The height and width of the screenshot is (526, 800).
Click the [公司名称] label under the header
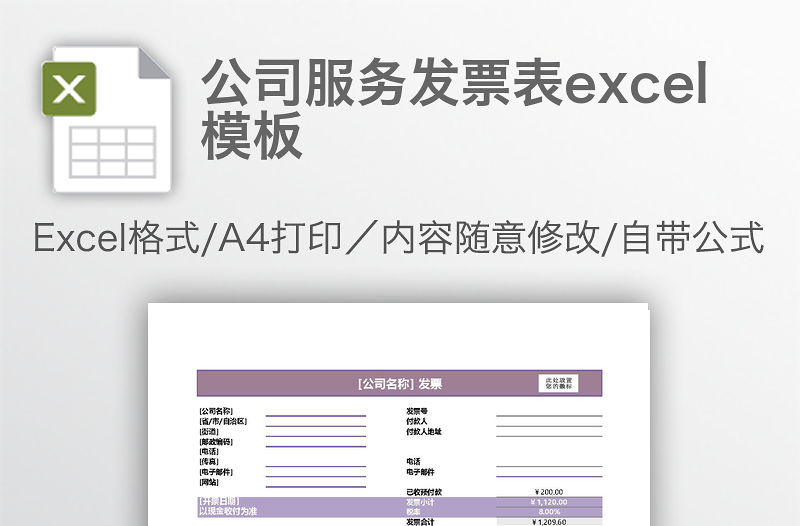pyautogui.click(x=216, y=411)
